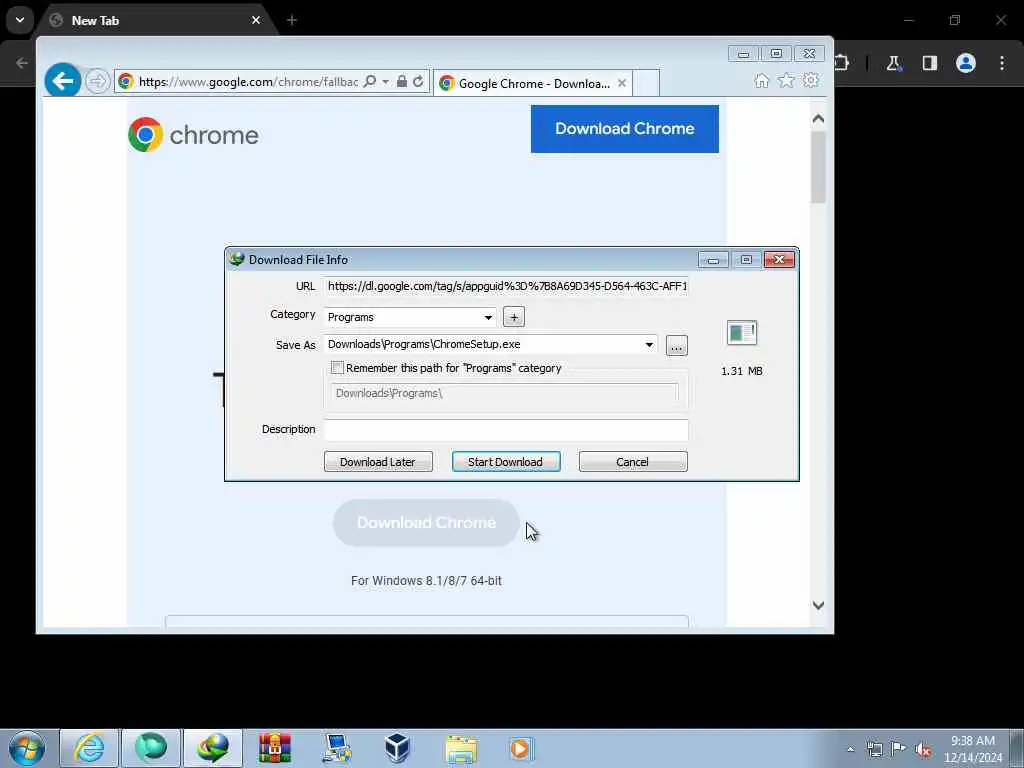Click the For Windows 8.1/8/7 64-bit text
This screenshot has width=1024, height=768.
point(426,581)
